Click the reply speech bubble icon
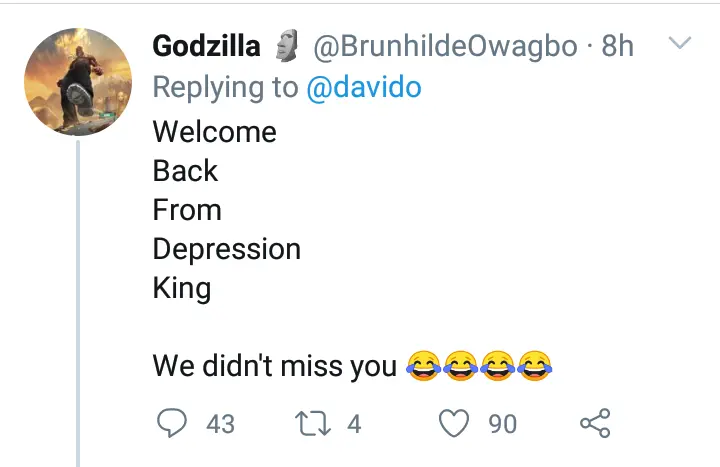This screenshot has height=467, width=720. click(172, 424)
